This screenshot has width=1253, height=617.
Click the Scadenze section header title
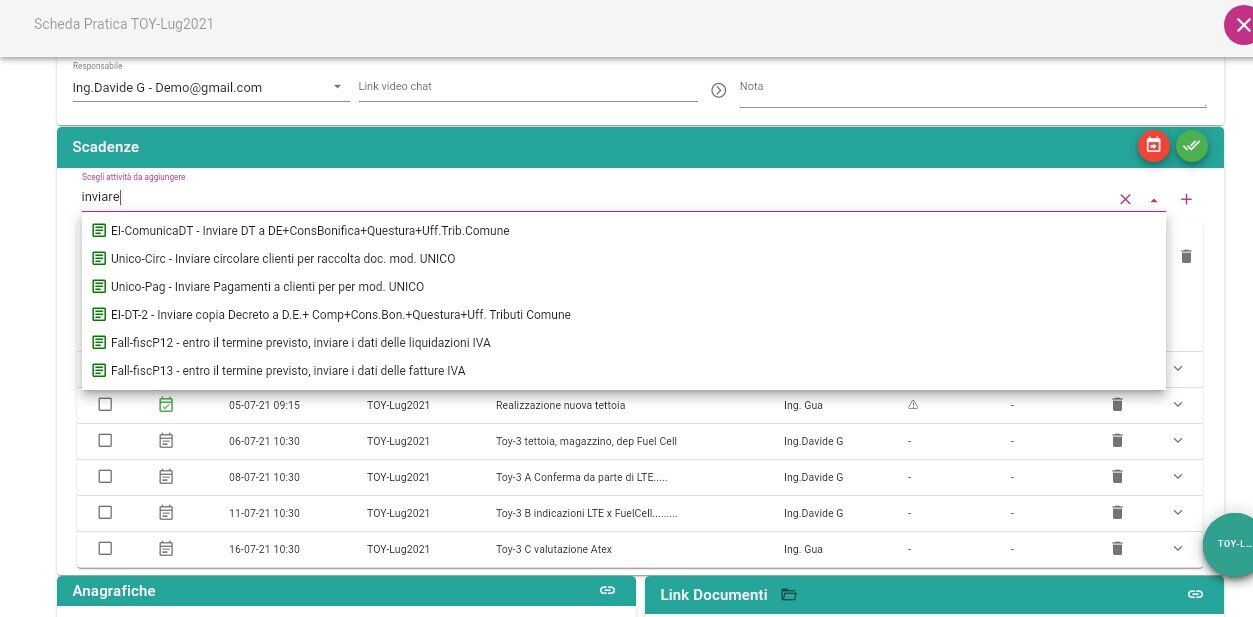[x=105, y=147]
